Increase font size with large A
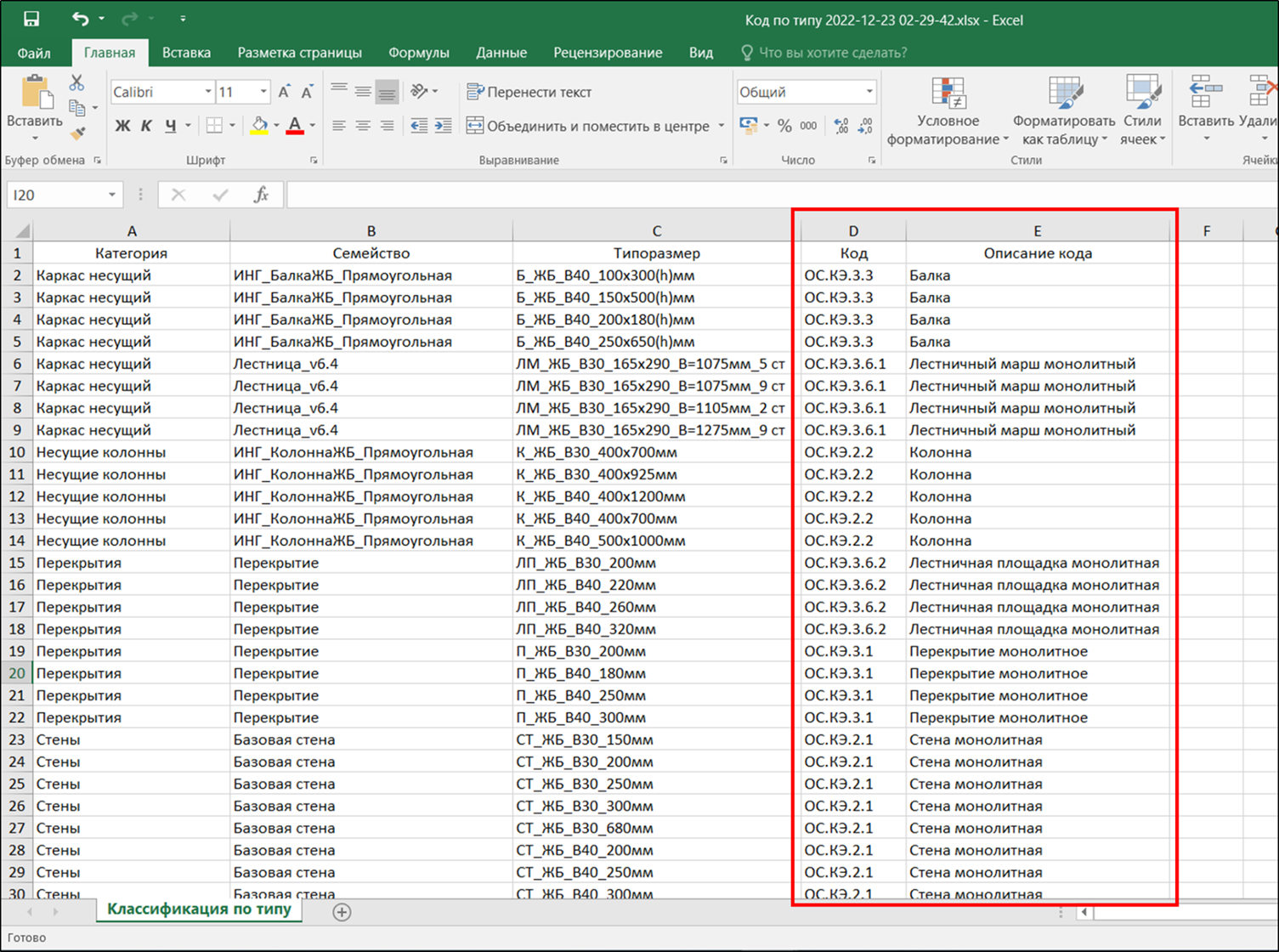The height and width of the screenshot is (952, 1279). point(285,92)
